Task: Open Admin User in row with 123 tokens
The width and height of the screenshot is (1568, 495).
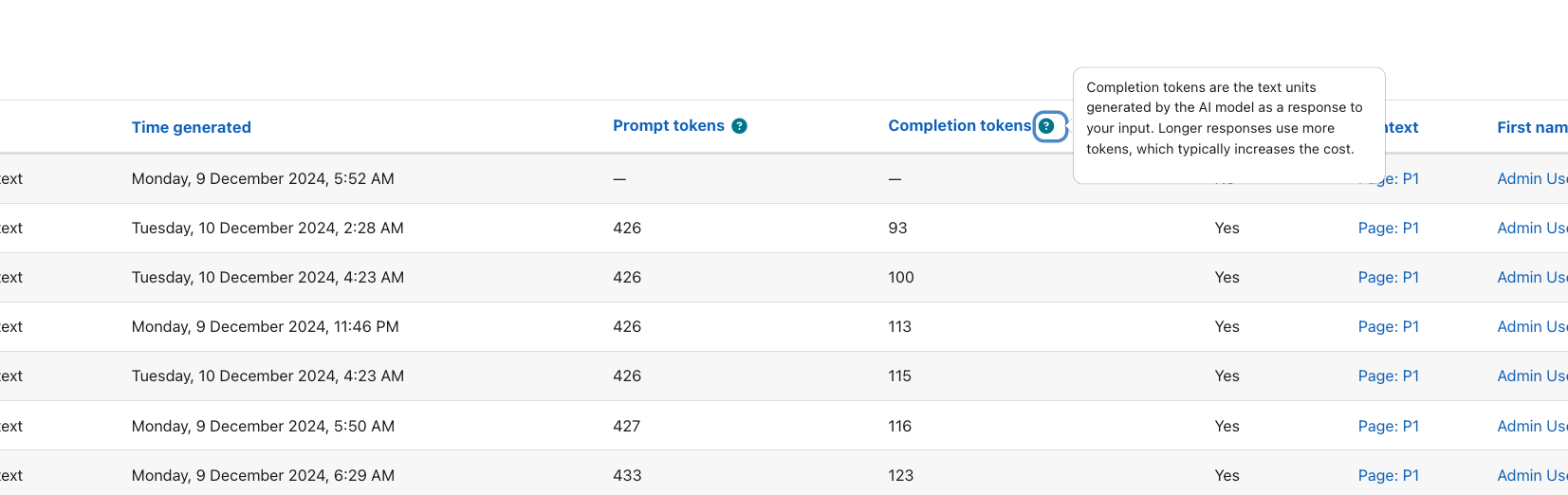Action: tap(1532, 475)
